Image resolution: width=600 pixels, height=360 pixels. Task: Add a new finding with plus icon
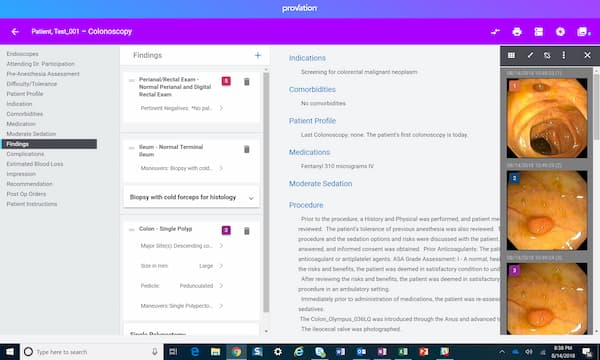tap(258, 55)
